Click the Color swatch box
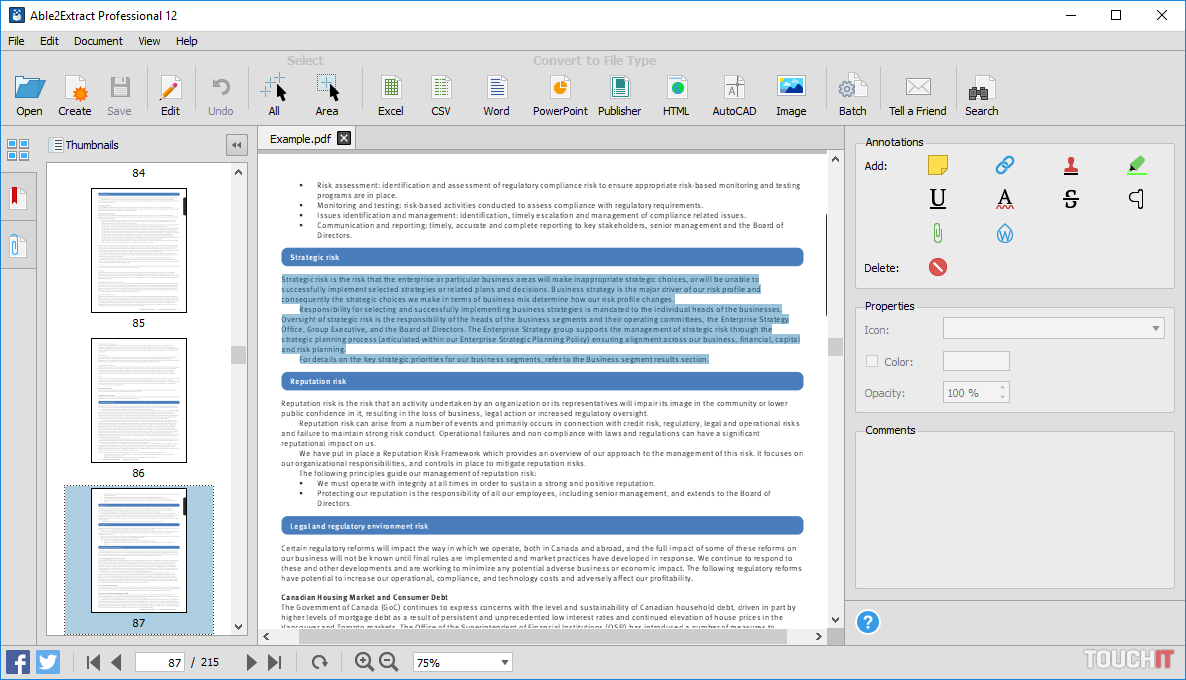Viewport: 1186px width, 680px height. pyautogui.click(x=976, y=362)
